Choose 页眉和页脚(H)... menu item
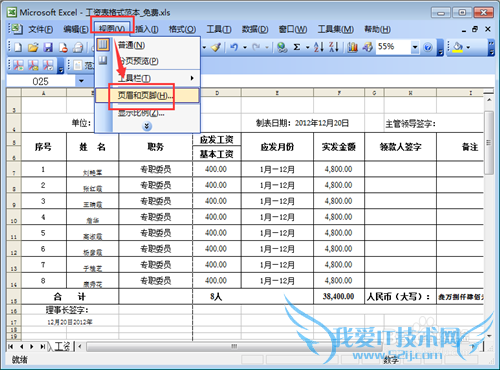 coord(148,96)
